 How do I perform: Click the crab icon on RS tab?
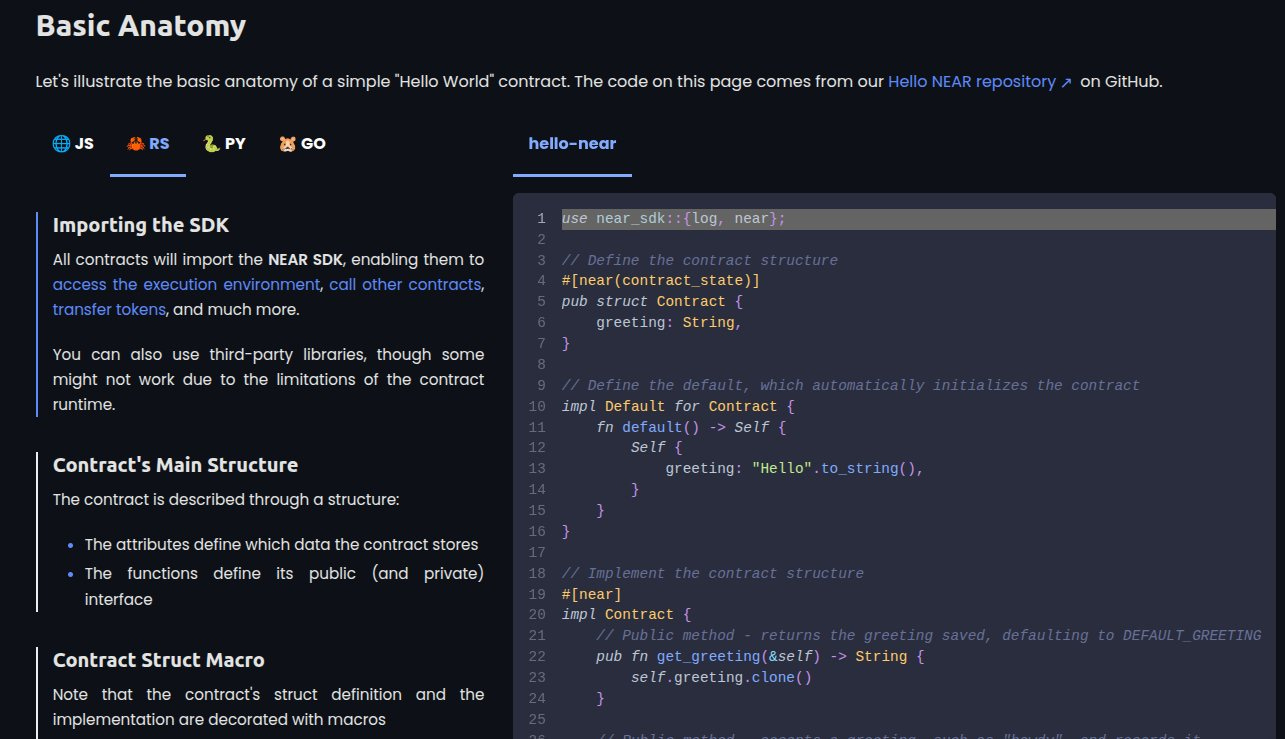point(136,143)
